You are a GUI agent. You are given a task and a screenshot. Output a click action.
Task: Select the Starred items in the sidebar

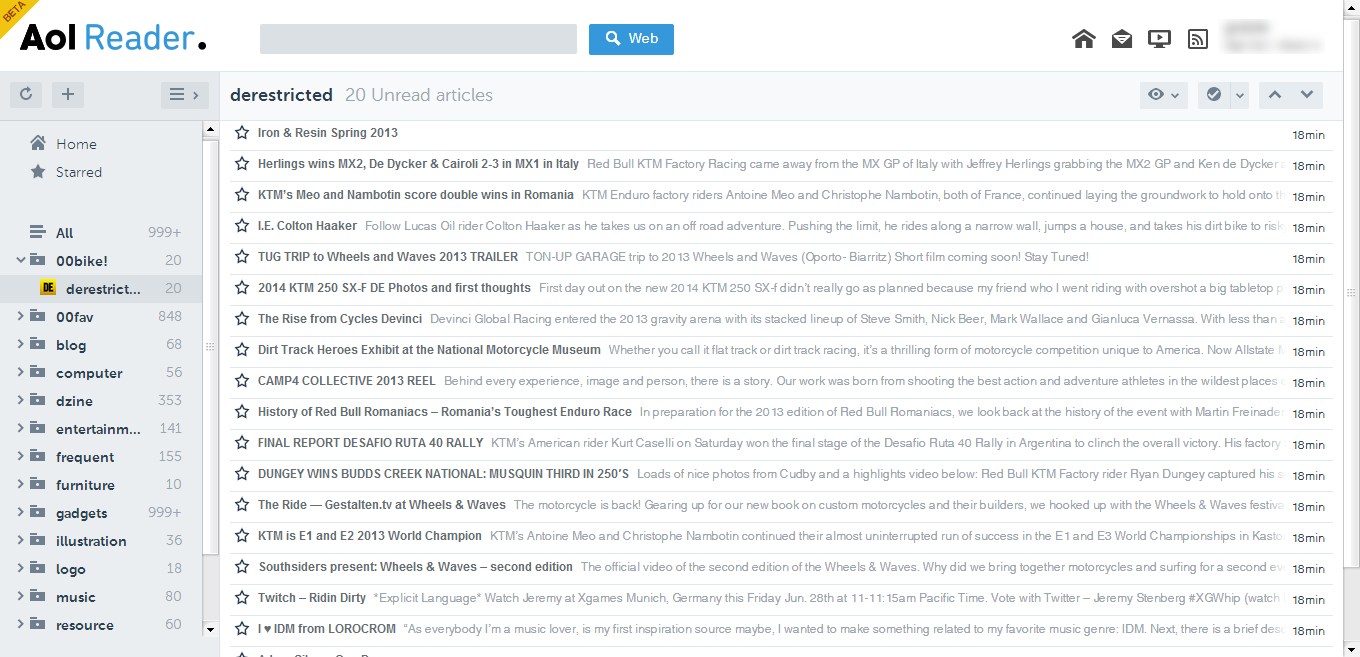point(76,172)
